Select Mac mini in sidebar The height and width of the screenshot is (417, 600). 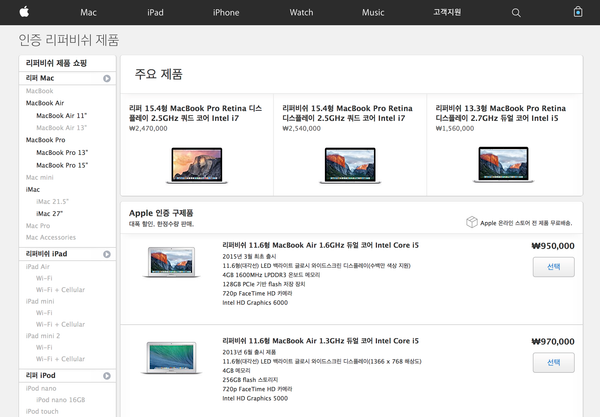tap(39, 178)
